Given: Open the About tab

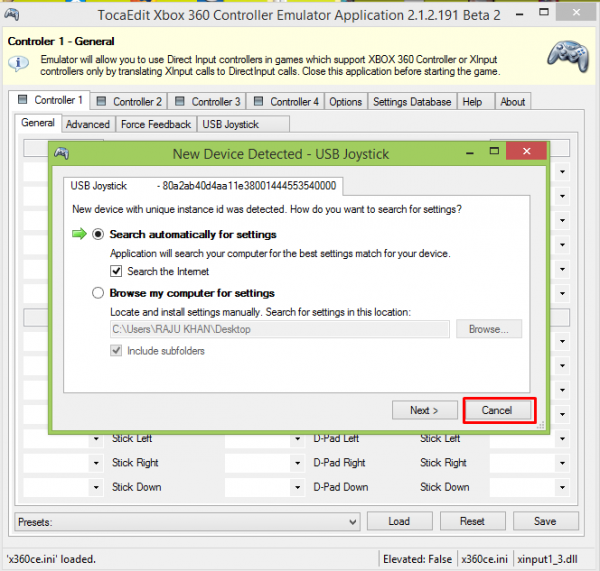Looking at the screenshot, I should tap(513, 102).
